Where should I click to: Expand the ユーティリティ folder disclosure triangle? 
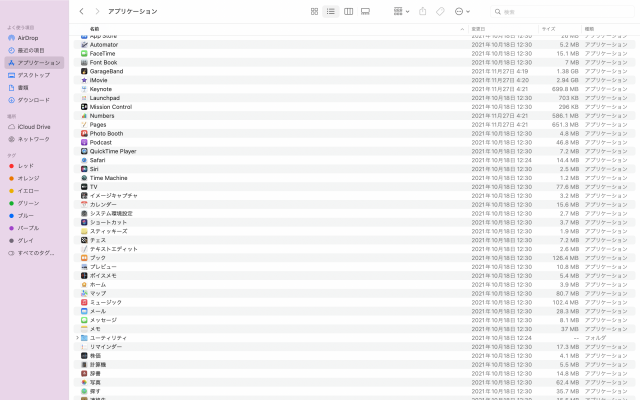[x=77, y=338]
